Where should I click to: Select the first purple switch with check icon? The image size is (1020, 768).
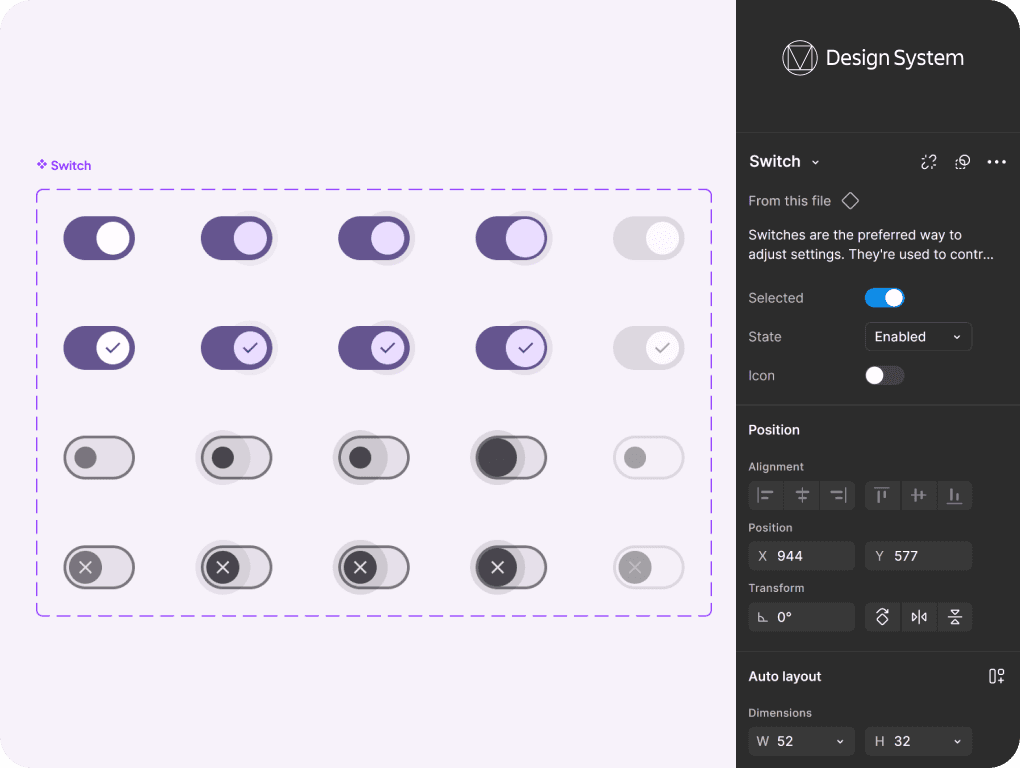(99, 348)
